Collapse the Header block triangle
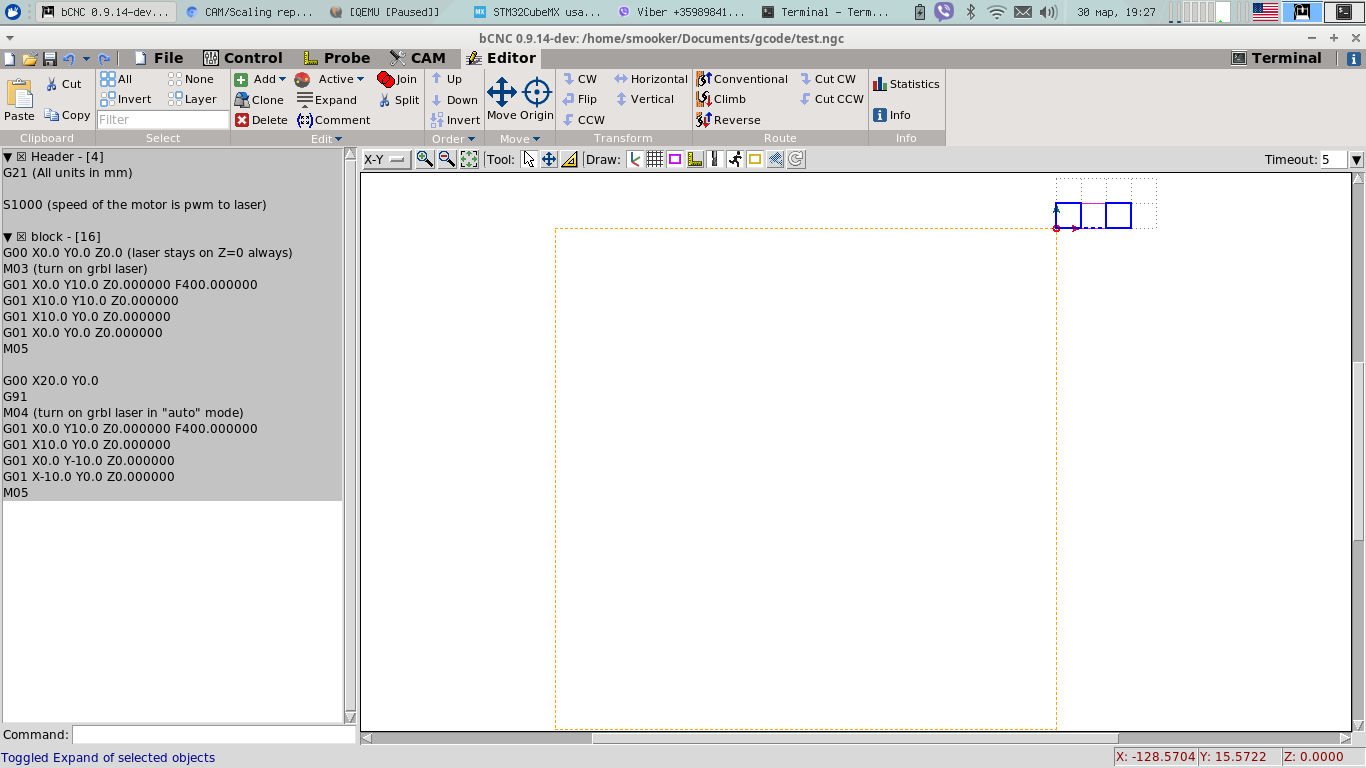Screen dimensions: 1366x768 point(8,157)
